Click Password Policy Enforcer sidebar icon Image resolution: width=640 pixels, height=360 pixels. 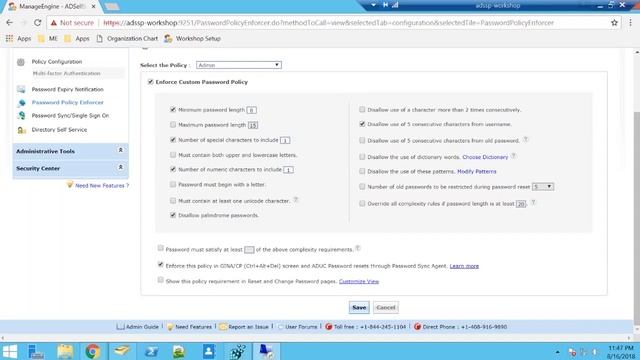tap(22, 103)
